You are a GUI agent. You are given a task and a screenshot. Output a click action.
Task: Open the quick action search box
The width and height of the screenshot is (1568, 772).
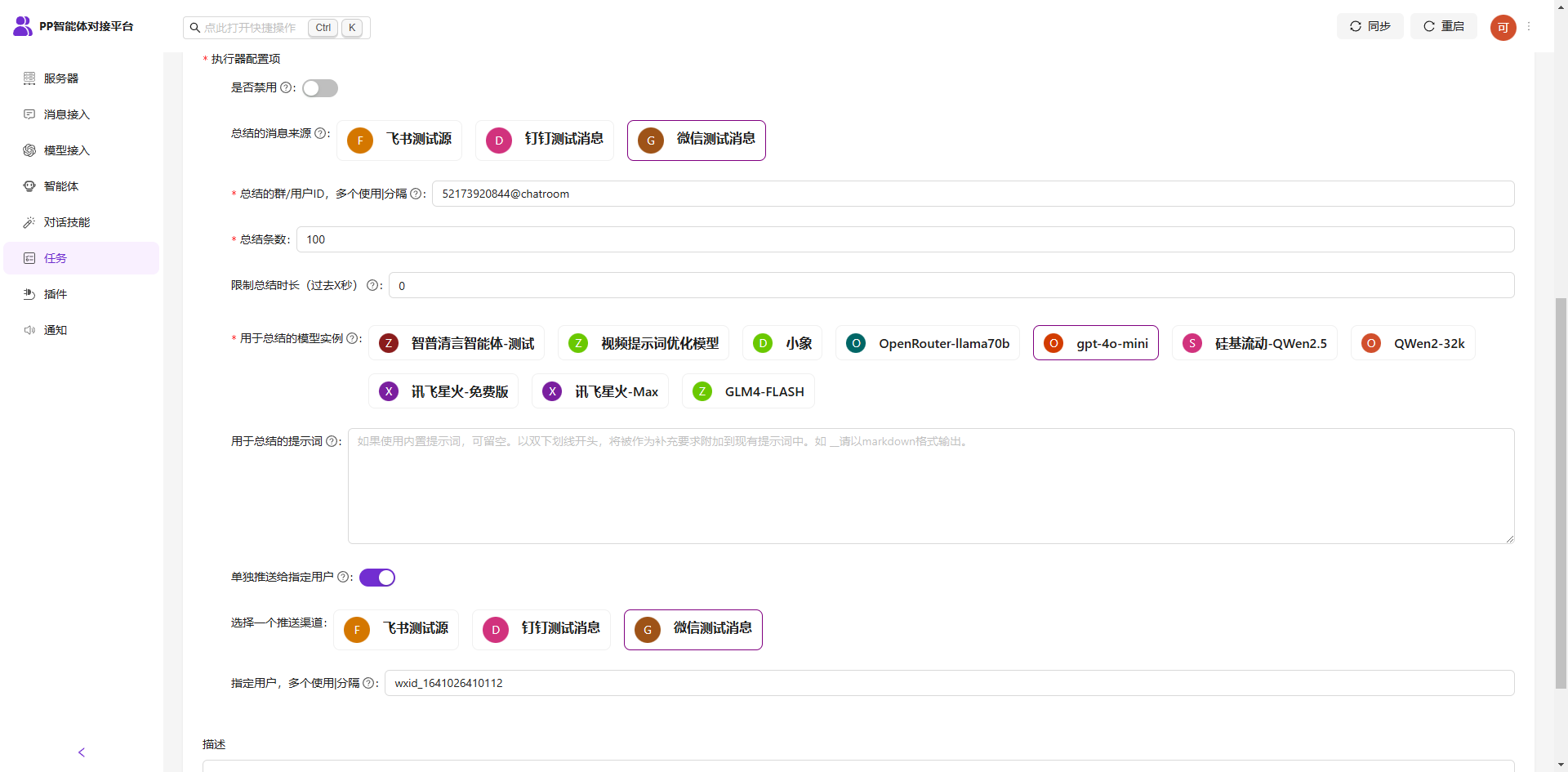(277, 28)
